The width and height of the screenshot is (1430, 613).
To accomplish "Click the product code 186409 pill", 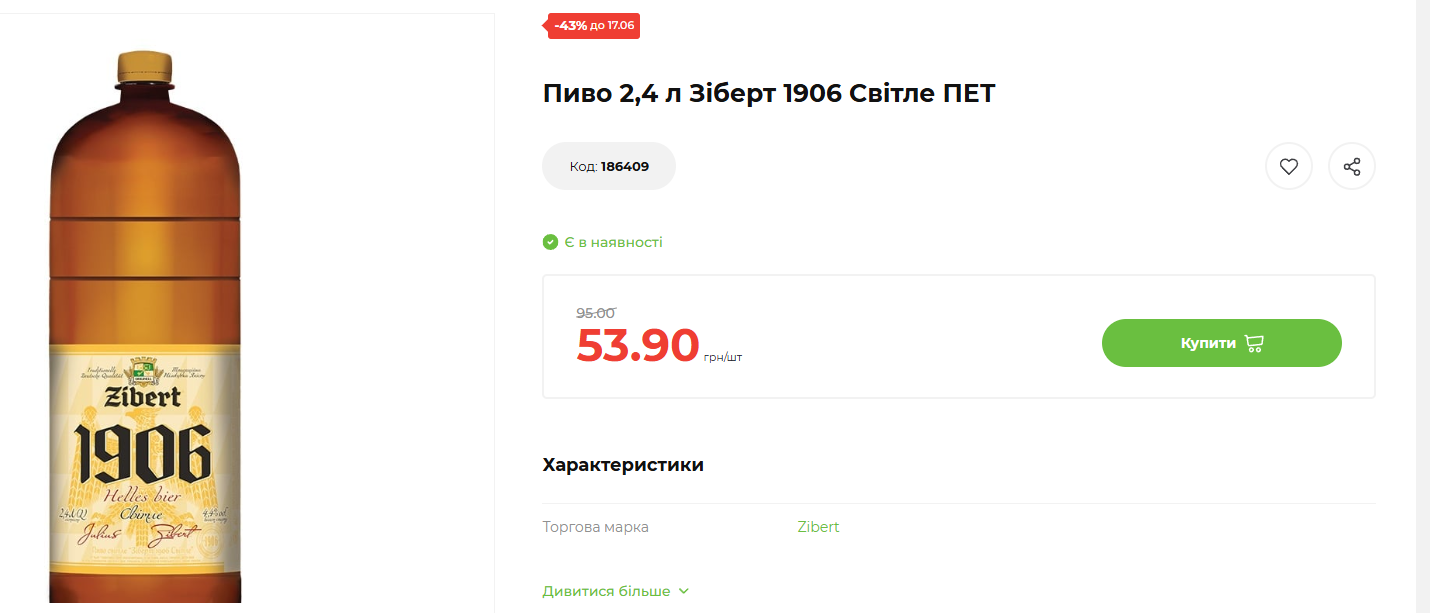I will (609, 166).
